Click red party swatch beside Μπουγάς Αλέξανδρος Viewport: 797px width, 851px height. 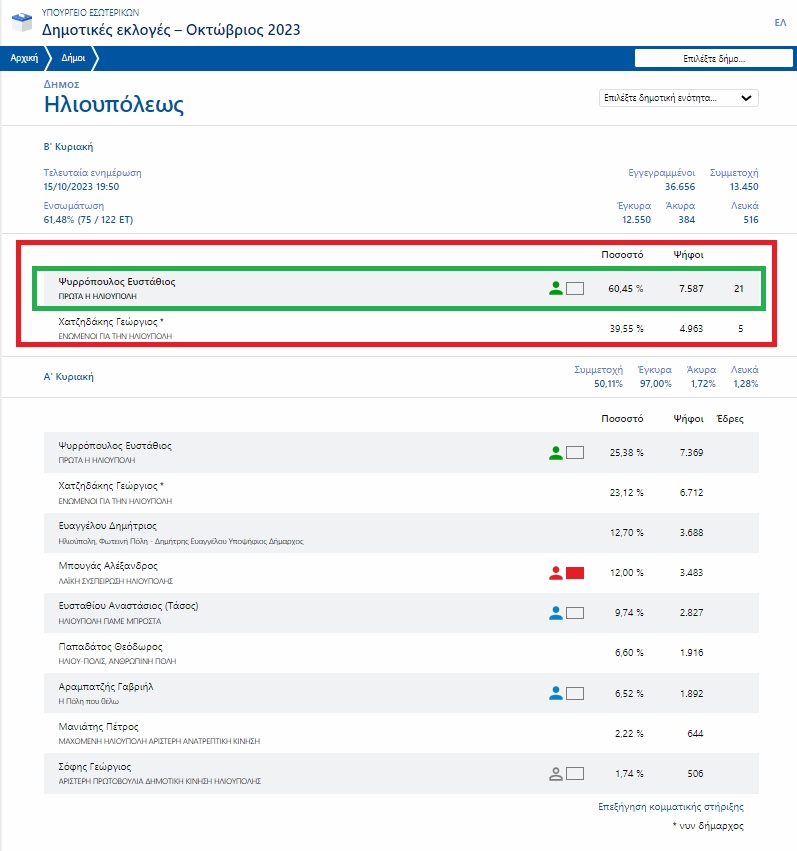575,573
